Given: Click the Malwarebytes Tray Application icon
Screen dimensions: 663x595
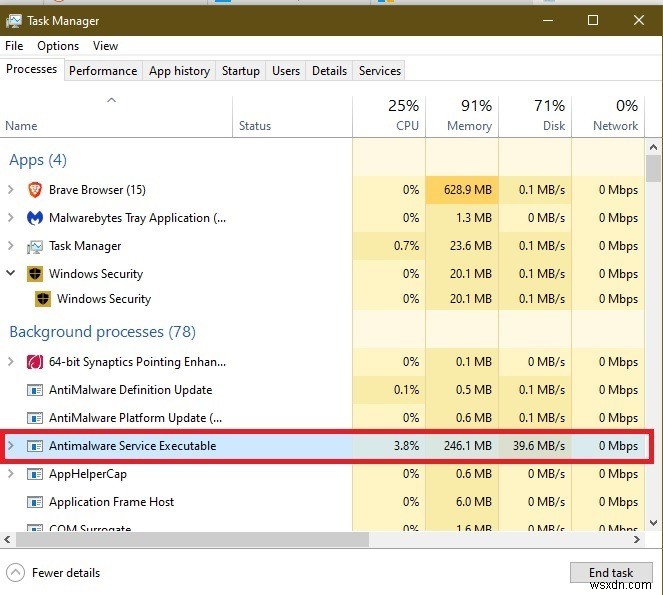Looking at the screenshot, I should pos(35,218).
